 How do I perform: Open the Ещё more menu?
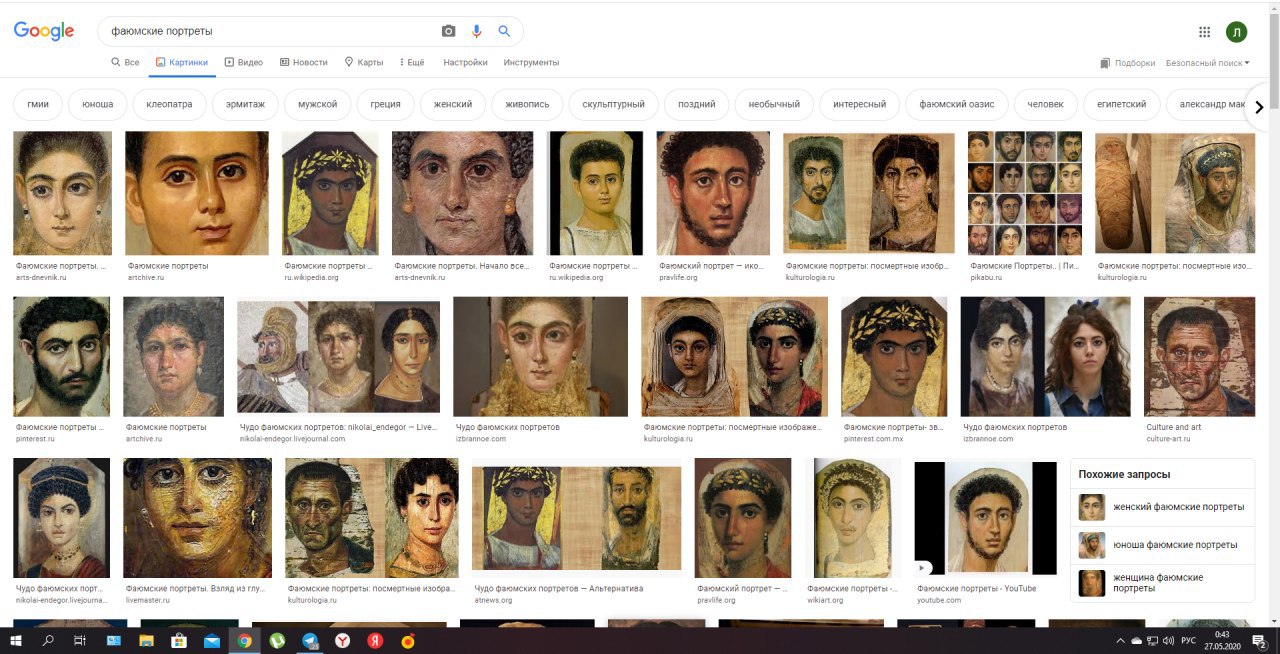[412, 62]
